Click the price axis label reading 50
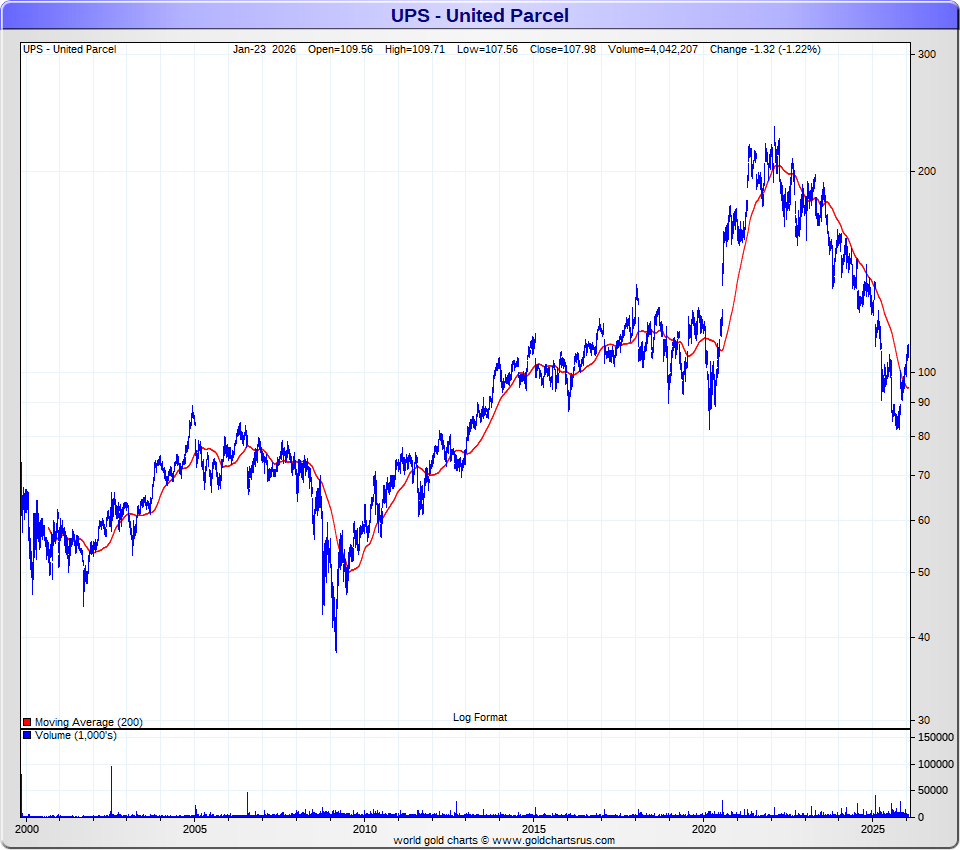 tap(924, 573)
